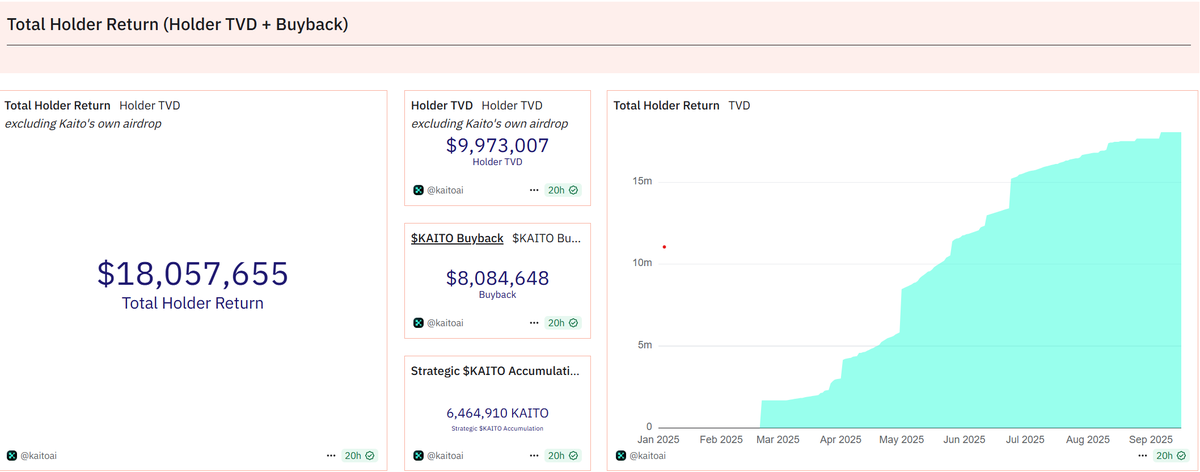Click the Sep 2025 x-axis label
The width and height of the screenshot is (1200, 472).
[1150, 440]
